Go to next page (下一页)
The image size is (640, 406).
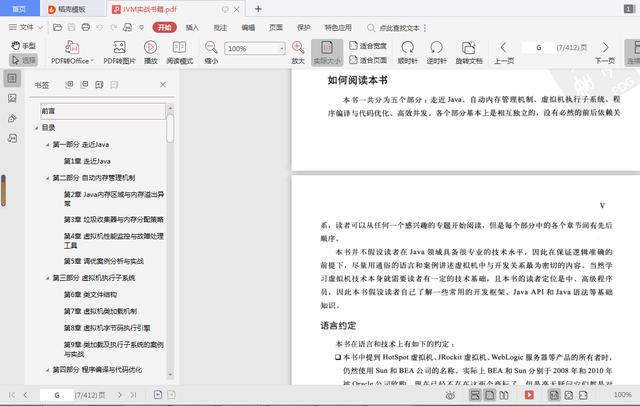point(605,52)
